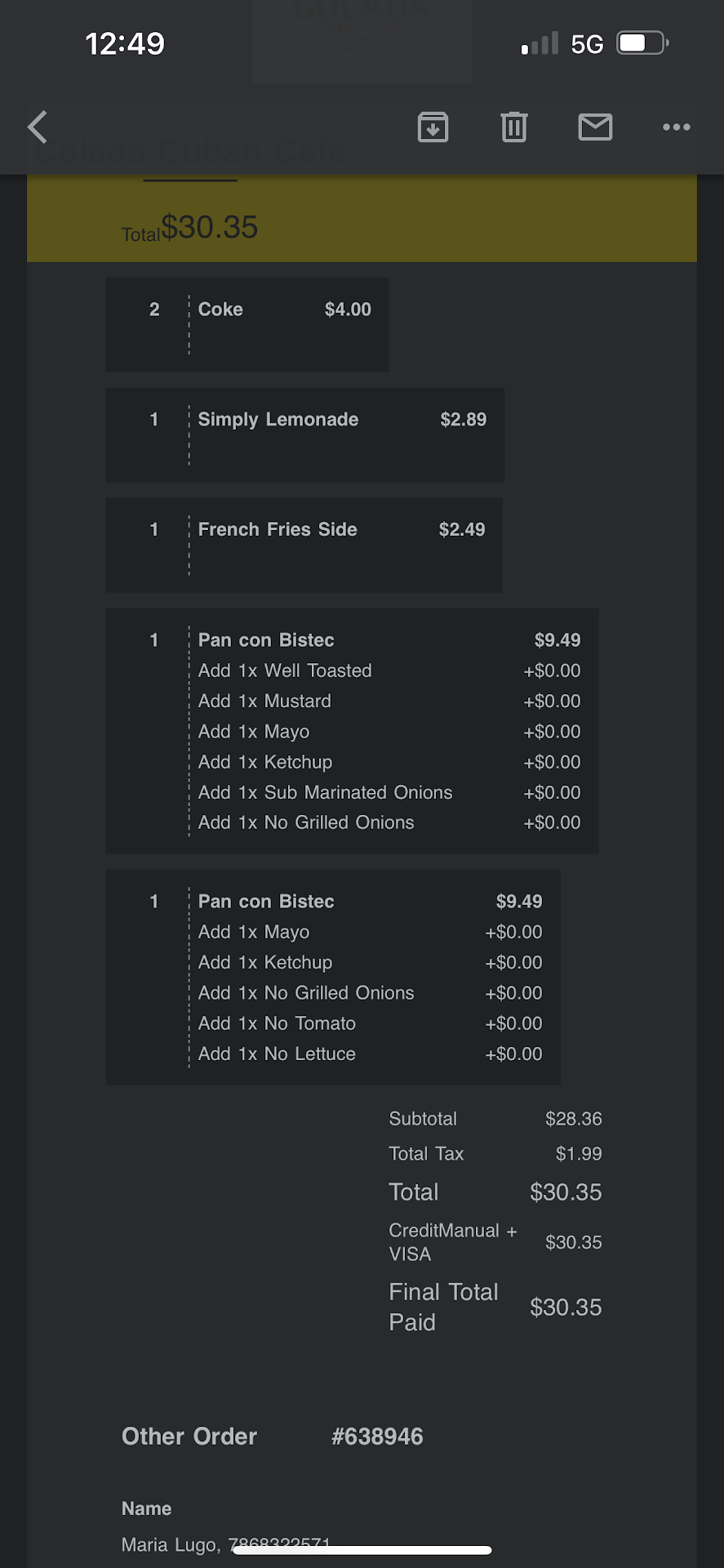Mark as unread with envelope icon
This screenshot has width=724, height=1568.
click(x=595, y=127)
